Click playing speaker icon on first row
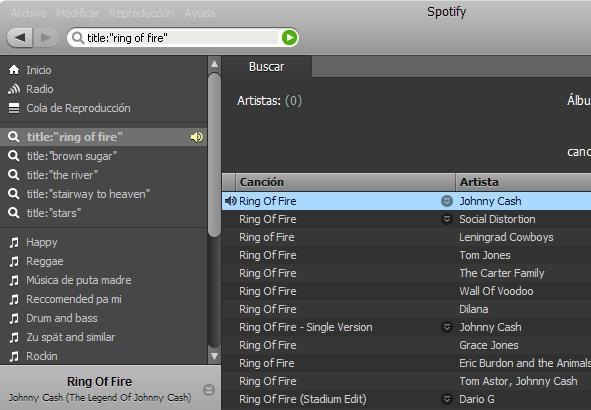This screenshot has height=410, width=591. point(230,201)
